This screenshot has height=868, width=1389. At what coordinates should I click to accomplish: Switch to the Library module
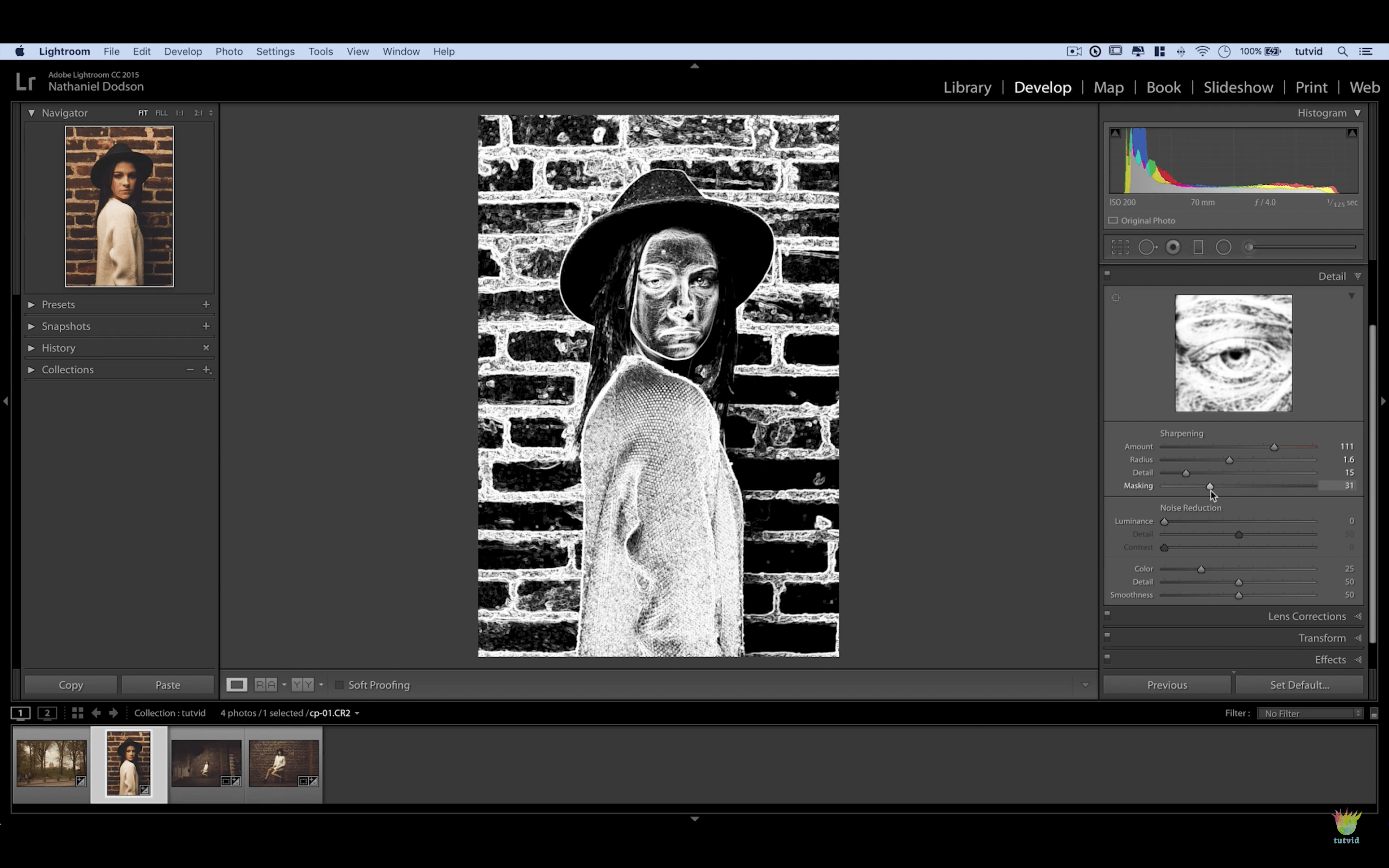point(967,87)
